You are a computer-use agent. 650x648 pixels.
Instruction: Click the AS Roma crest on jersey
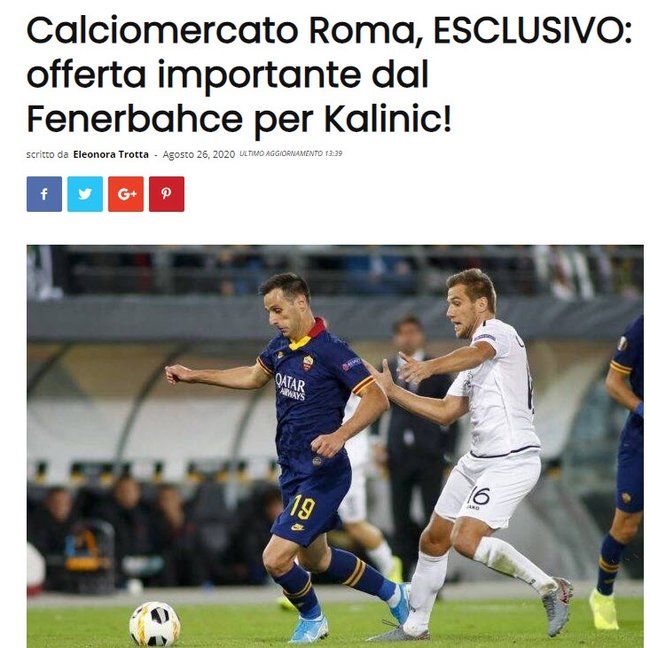pos(308,362)
